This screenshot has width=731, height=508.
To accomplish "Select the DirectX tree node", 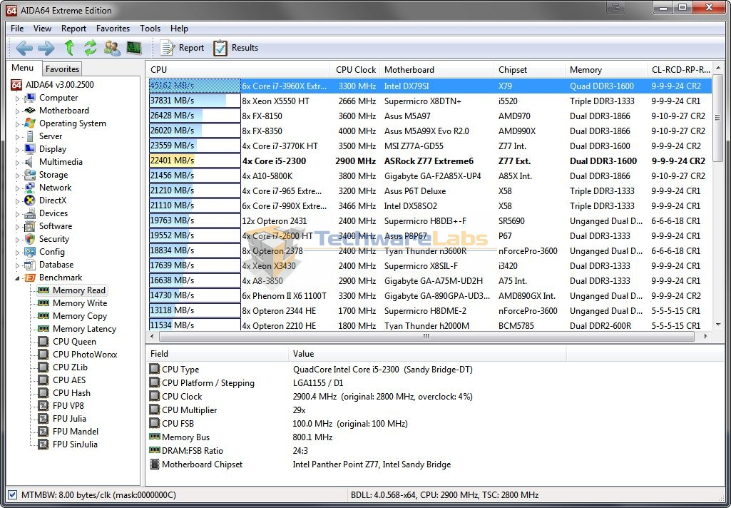I will pos(53,200).
